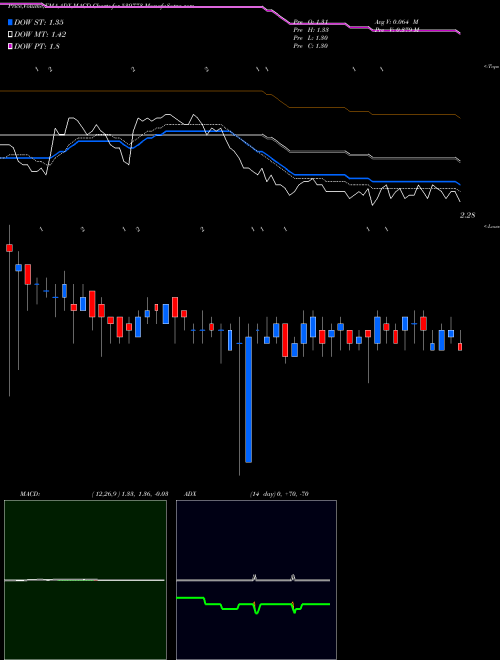Open the green MACD indicator chart panel
The height and width of the screenshot is (660, 500).
click(85, 580)
